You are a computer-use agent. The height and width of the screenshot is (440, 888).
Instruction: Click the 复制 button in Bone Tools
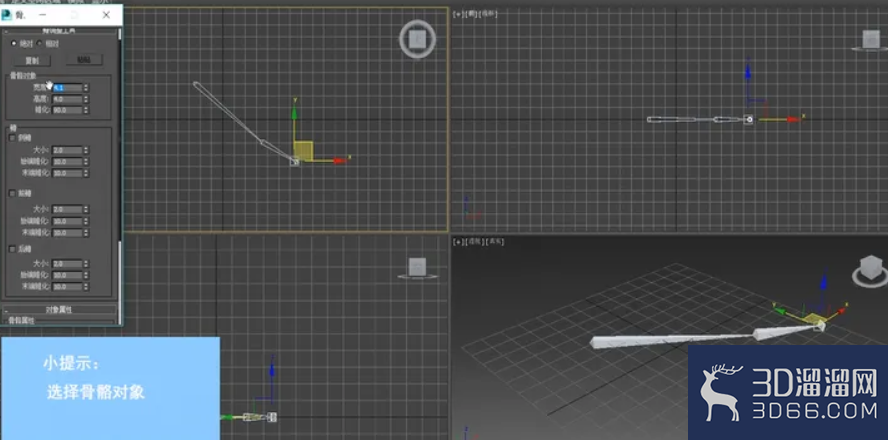pyautogui.click(x=32, y=61)
